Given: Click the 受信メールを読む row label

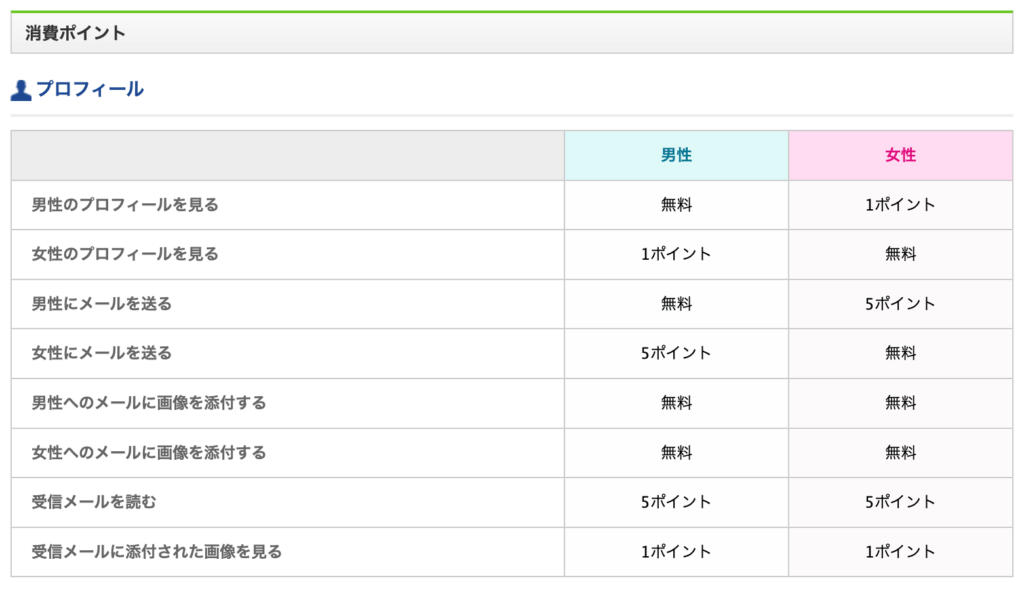Looking at the screenshot, I should coord(94,502).
